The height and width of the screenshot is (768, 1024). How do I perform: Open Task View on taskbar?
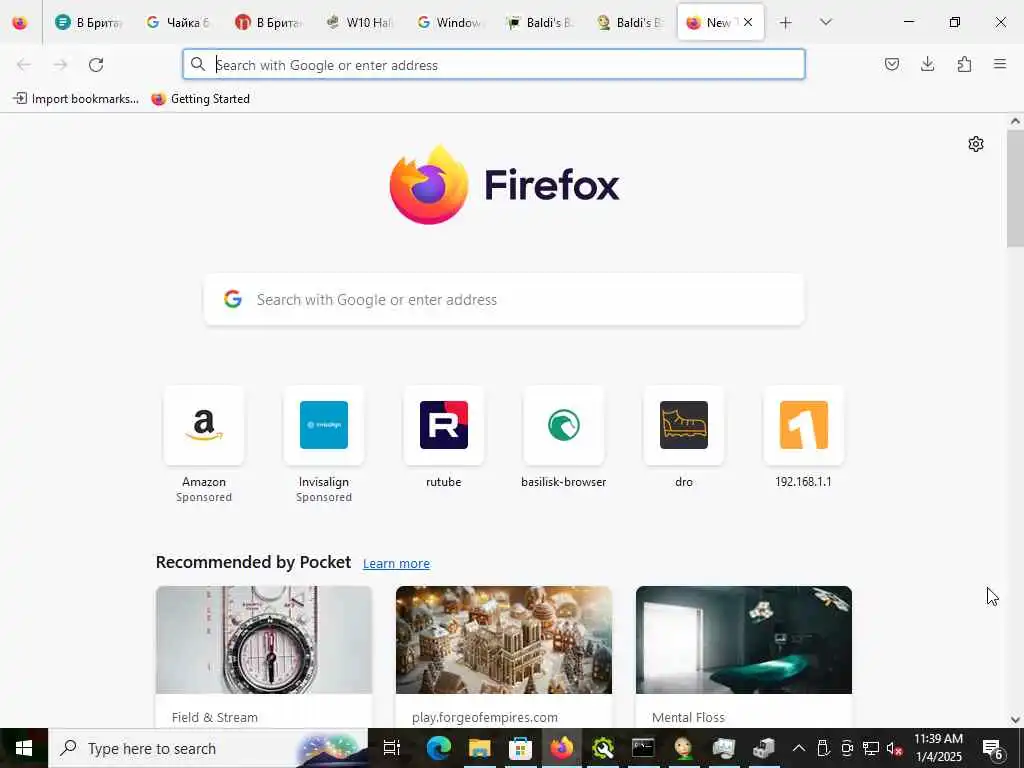coord(391,748)
